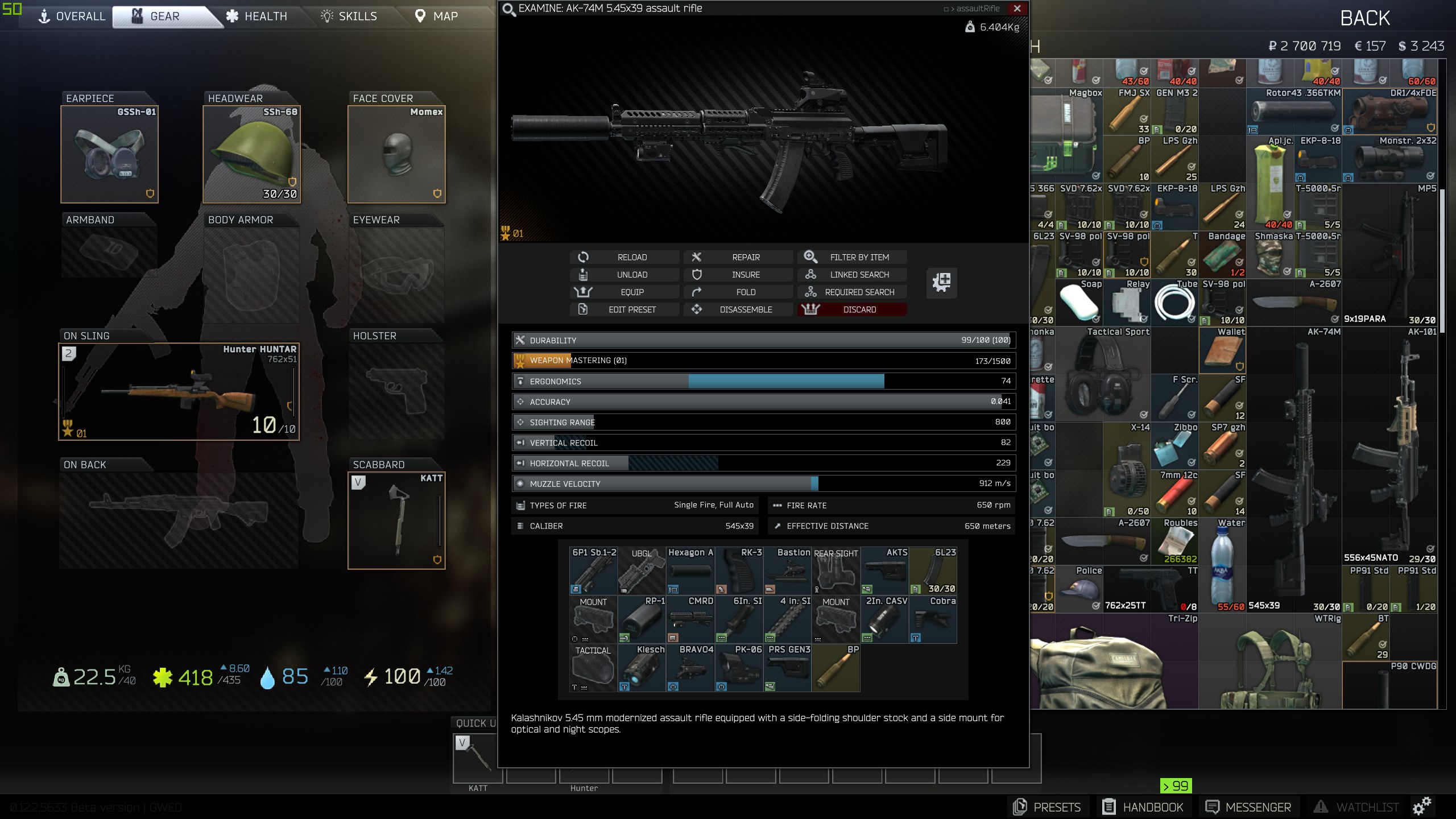The width and height of the screenshot is (1456, 819).
Task: Open the OVERALL tab
Action: [71, 16]
